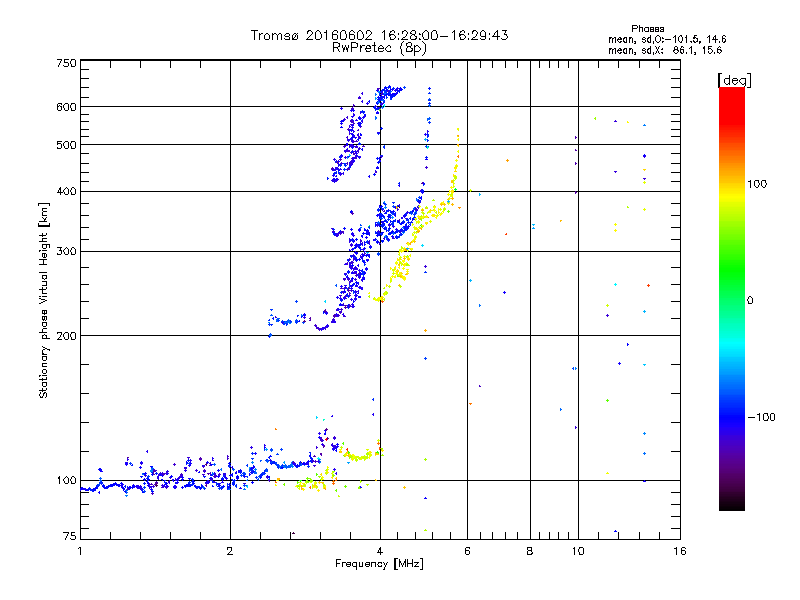Click the y-axis tick label '100'
The width and height of the screenshot is (800, 600).
pos(66,480)
